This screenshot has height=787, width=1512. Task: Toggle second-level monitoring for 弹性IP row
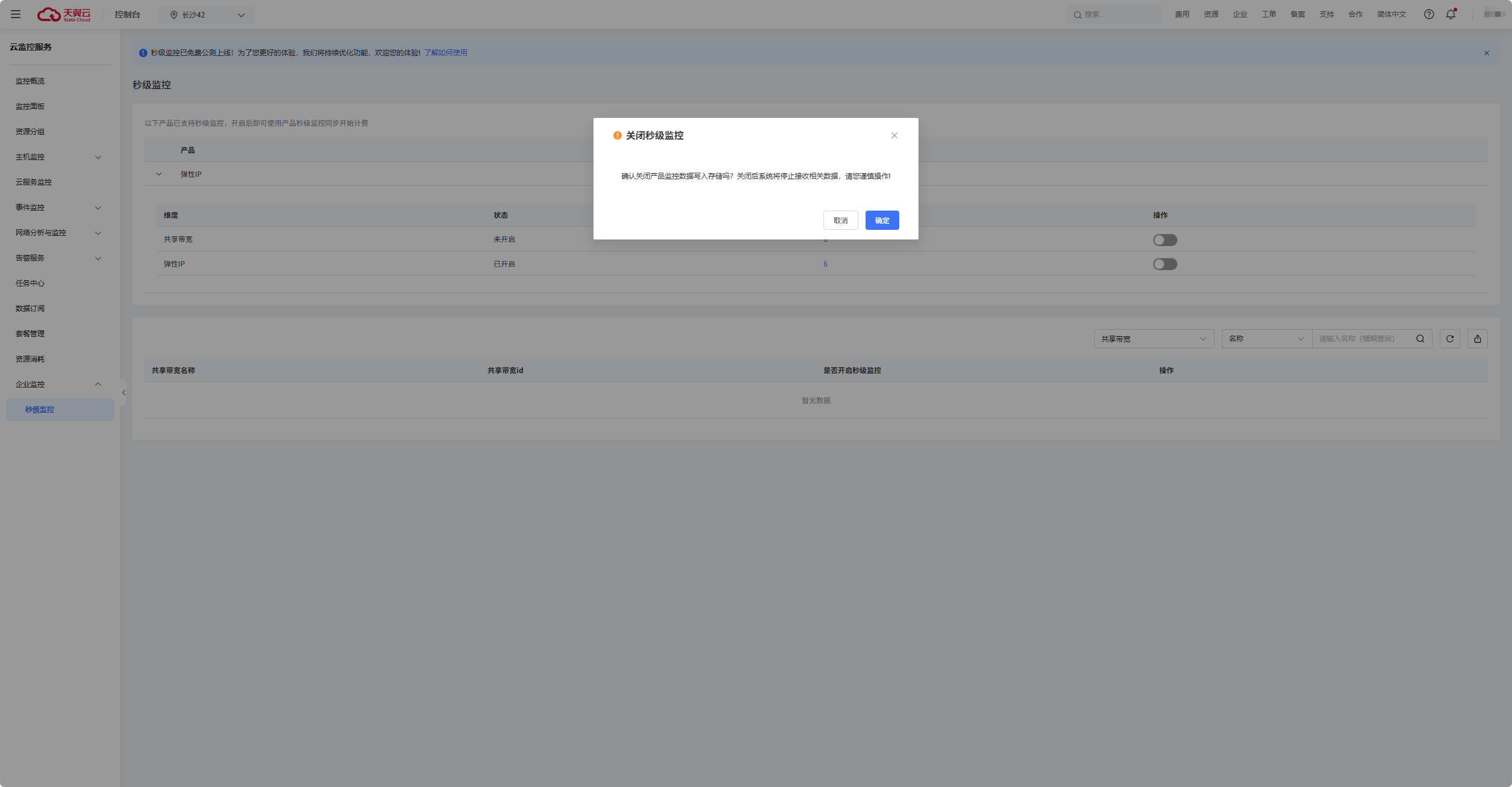pos(1164,264)
